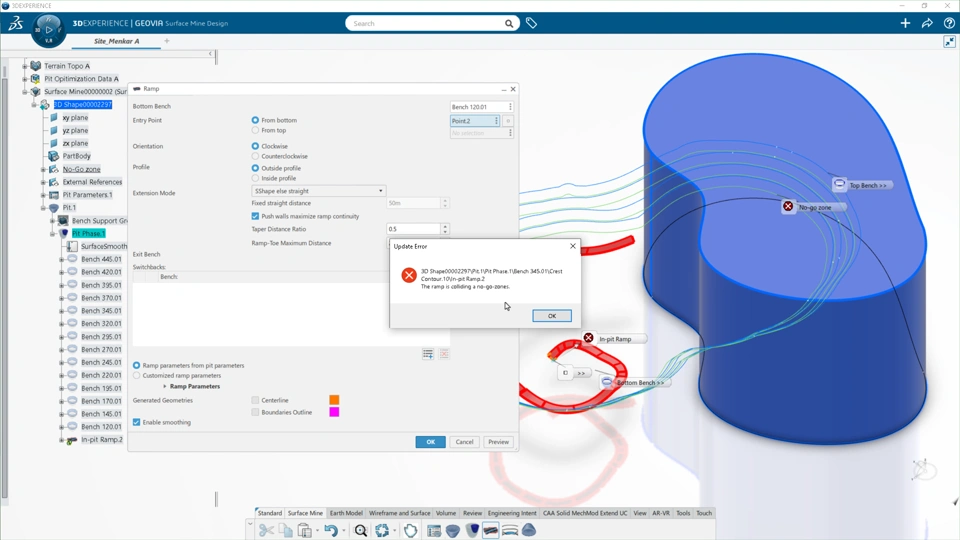Image resolution: width=960 pixels, height=540 pixels.
Task: Click Top Bench >> label in viewport
Action: tap(868, 186)
